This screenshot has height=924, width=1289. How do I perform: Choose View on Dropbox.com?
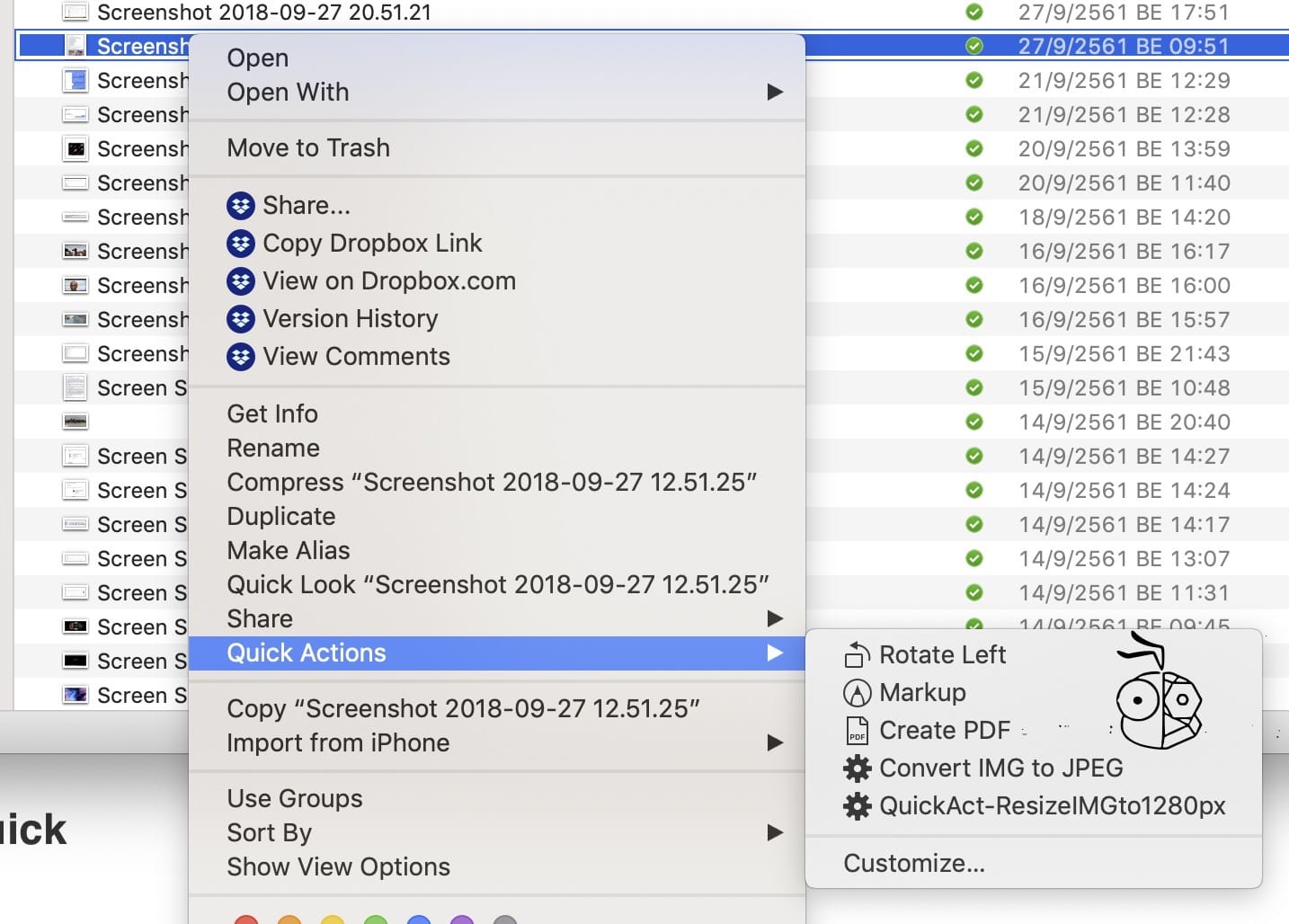[x=388, y=280]
